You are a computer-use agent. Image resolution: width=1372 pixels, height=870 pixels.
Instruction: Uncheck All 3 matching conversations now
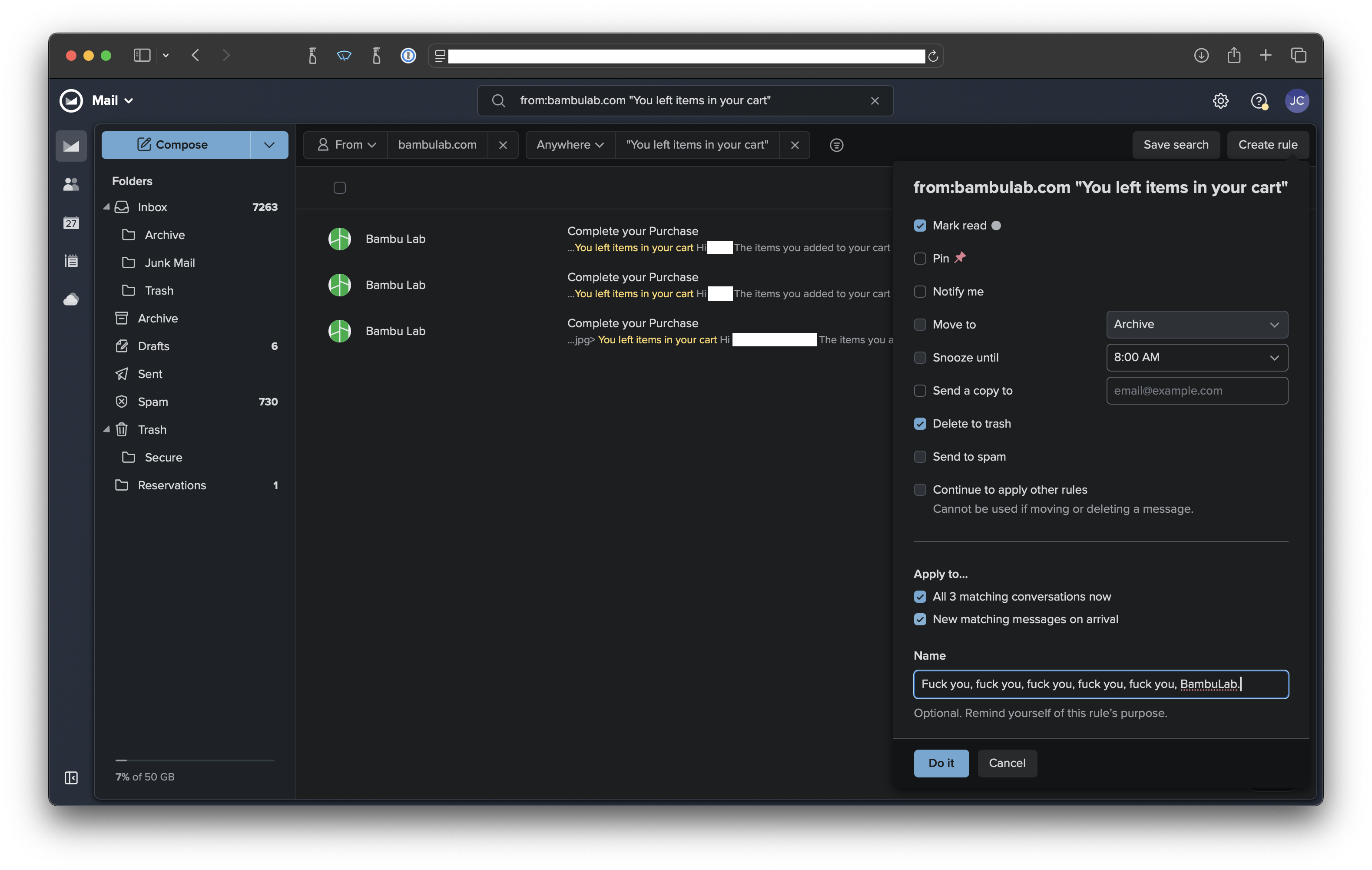[920, 597]
